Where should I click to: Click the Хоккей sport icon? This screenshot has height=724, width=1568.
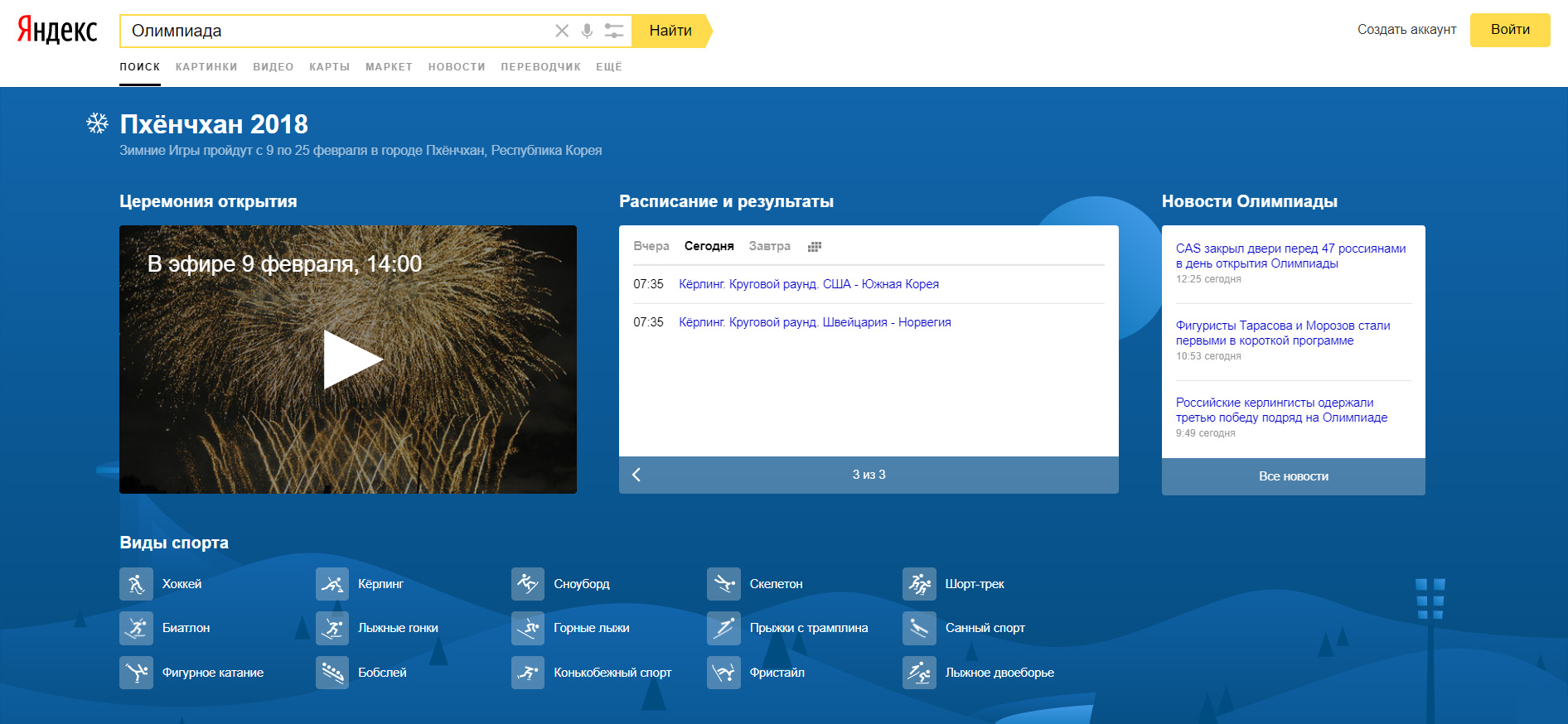[136, 584]
